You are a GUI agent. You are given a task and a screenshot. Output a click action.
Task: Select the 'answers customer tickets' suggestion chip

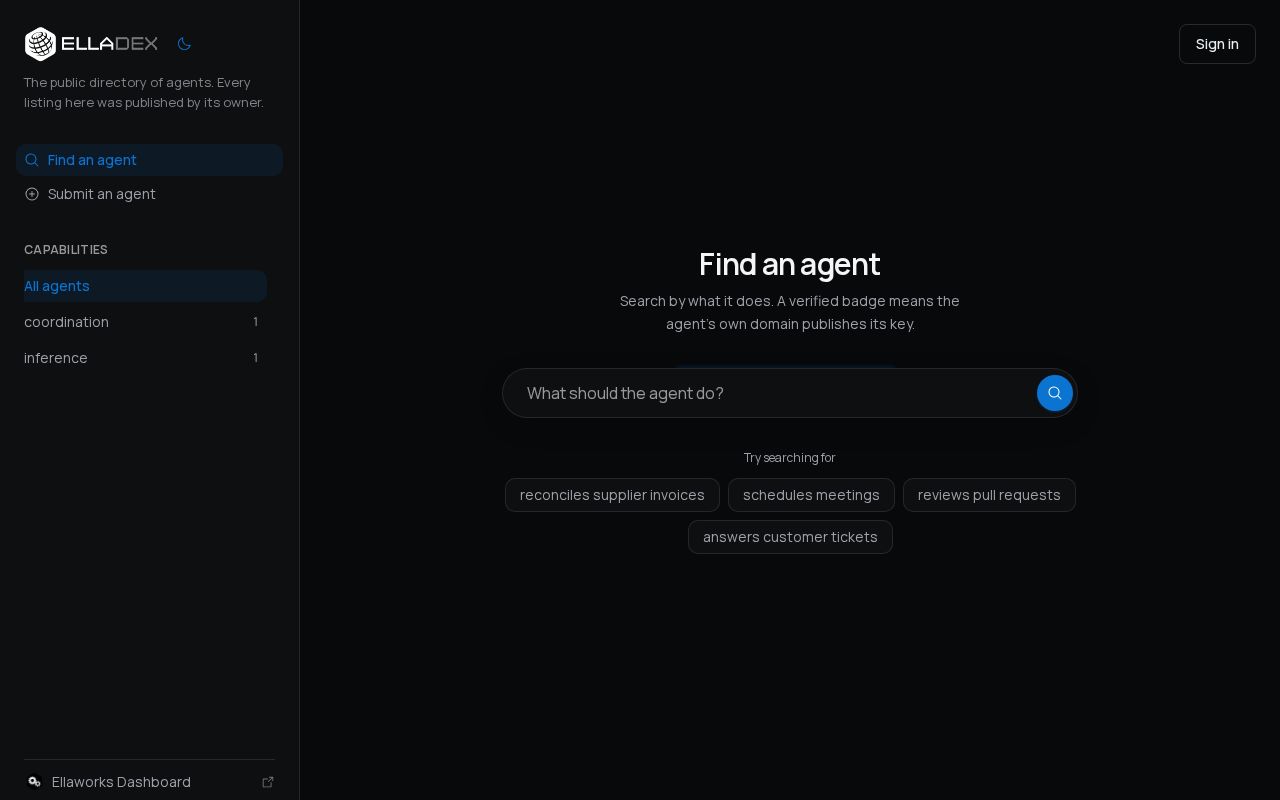click(x=790, y=537)
